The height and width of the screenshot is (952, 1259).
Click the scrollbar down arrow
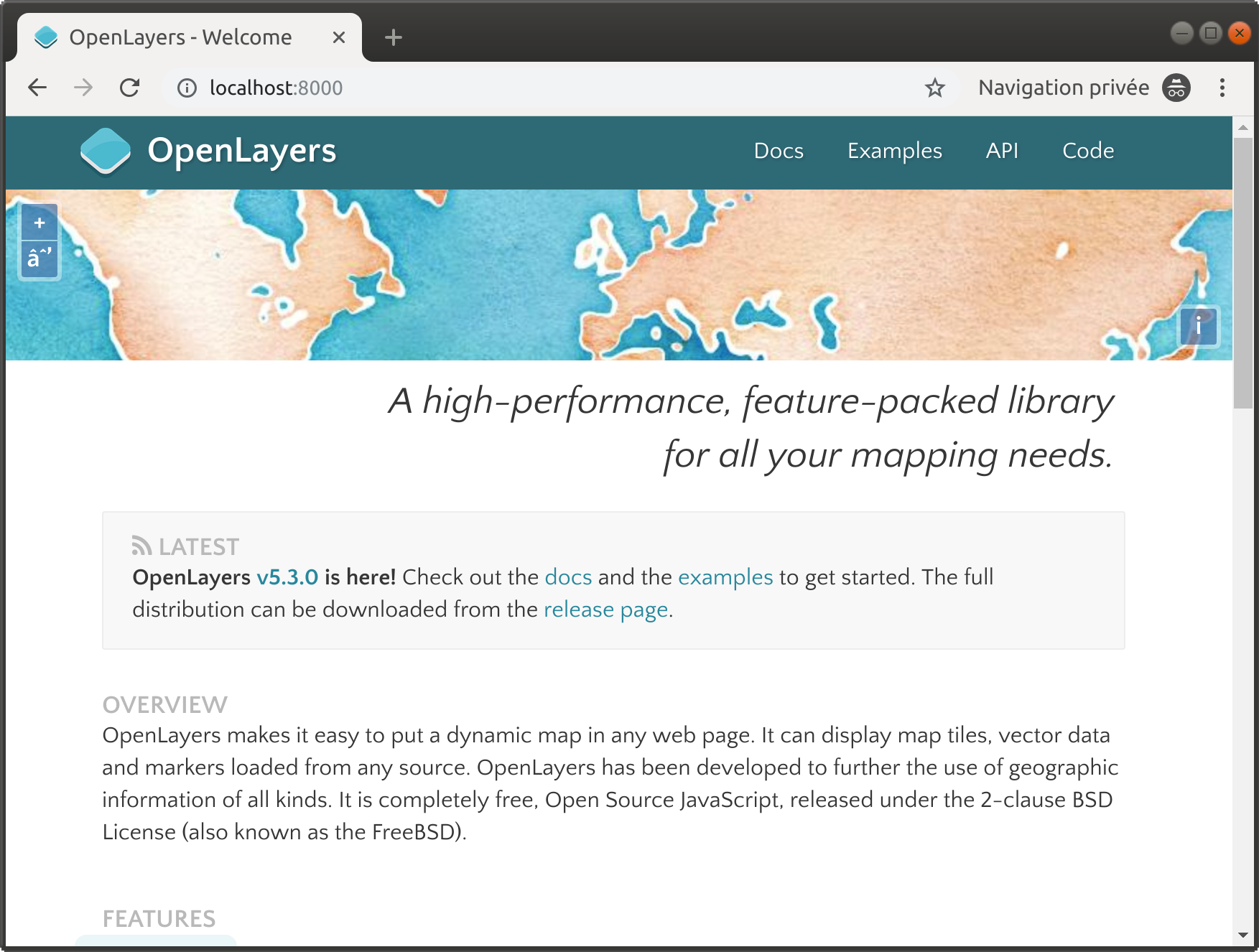point(1243,935)
